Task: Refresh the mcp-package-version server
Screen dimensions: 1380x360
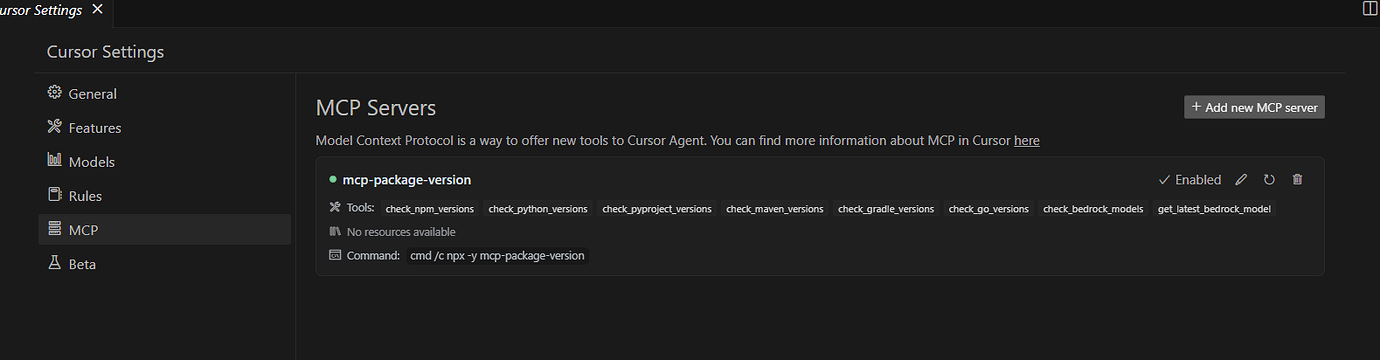Action: click(1269, 180)
